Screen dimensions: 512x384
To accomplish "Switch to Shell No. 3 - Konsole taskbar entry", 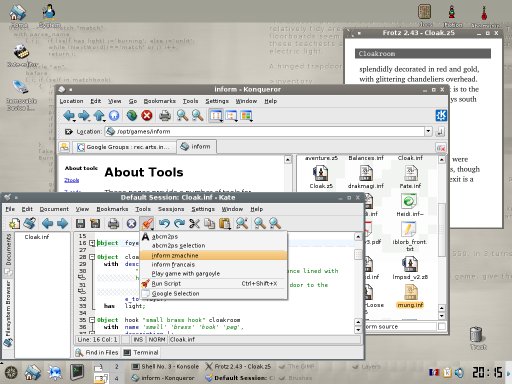I will tap(165, 367).
